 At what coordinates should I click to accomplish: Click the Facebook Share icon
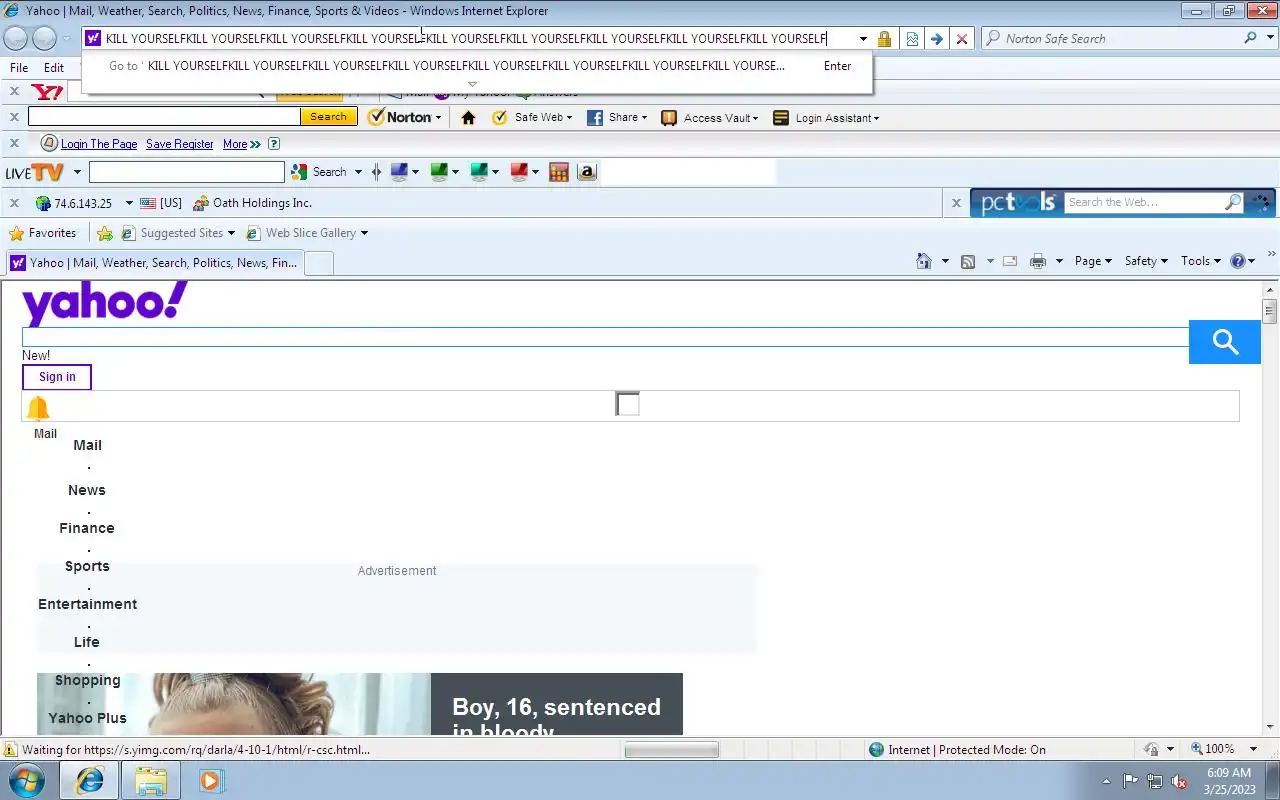(595, 117)
